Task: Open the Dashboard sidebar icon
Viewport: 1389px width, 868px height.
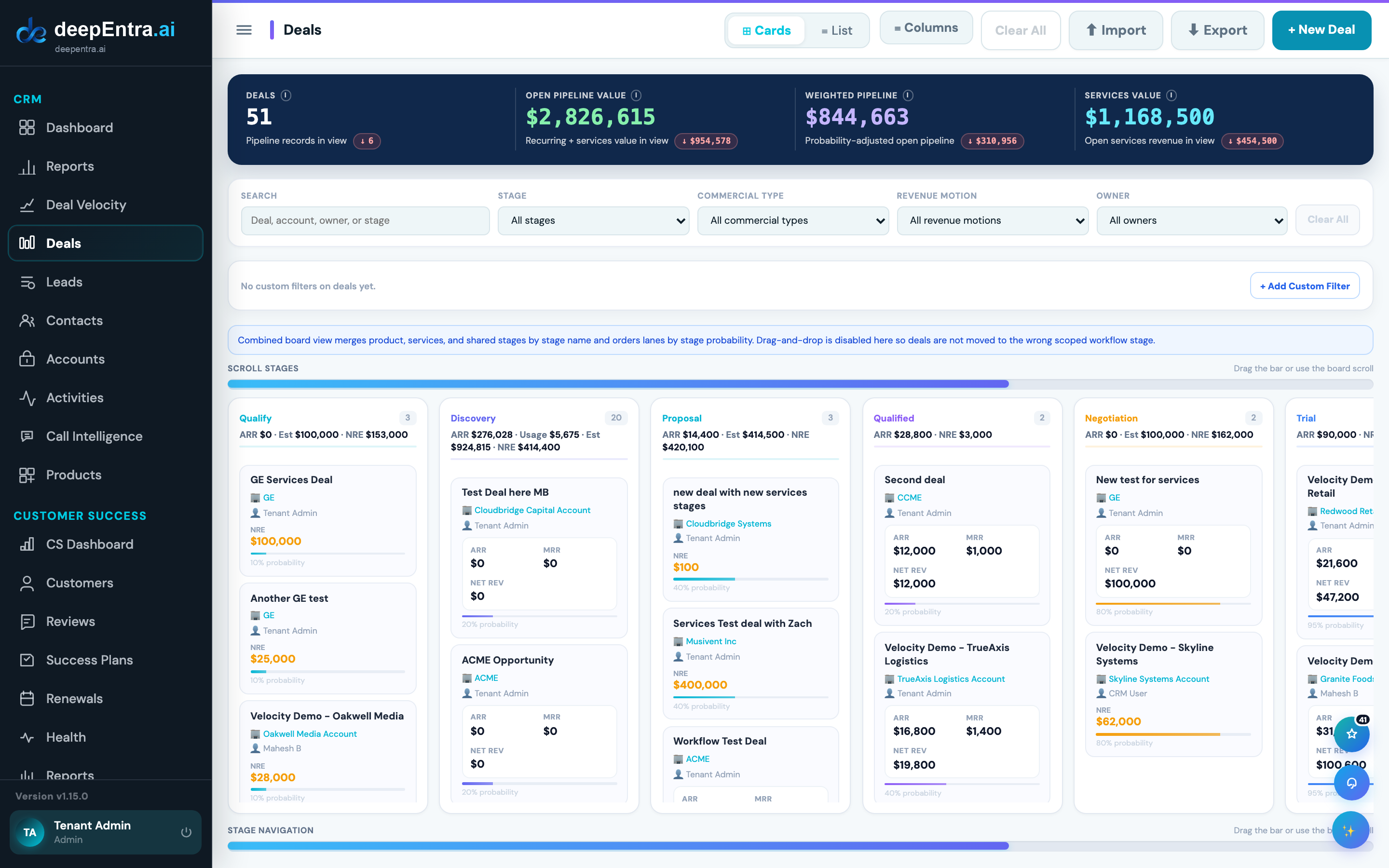Action: pos(27,127)
